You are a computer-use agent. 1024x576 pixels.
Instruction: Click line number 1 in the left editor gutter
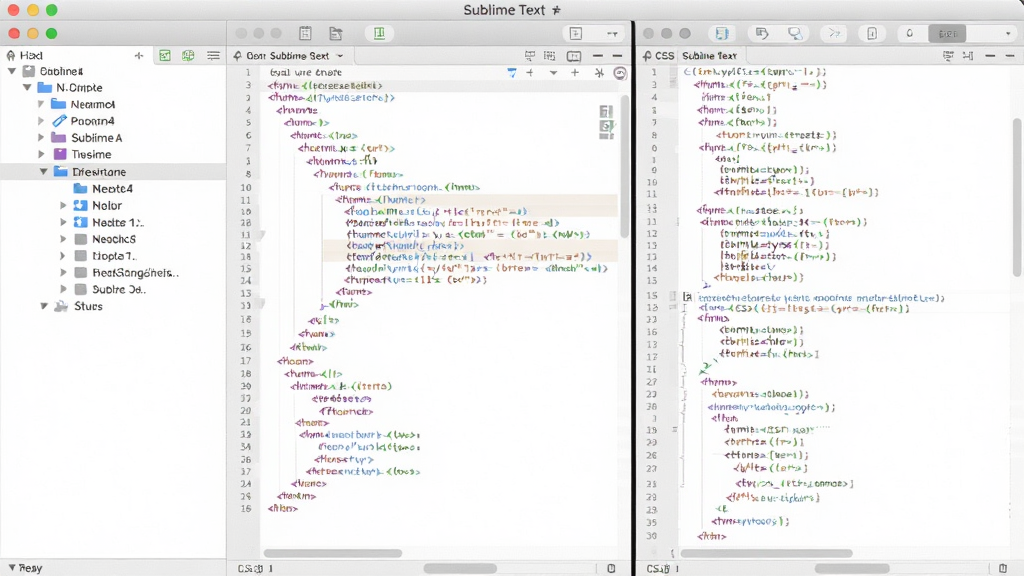248,72
